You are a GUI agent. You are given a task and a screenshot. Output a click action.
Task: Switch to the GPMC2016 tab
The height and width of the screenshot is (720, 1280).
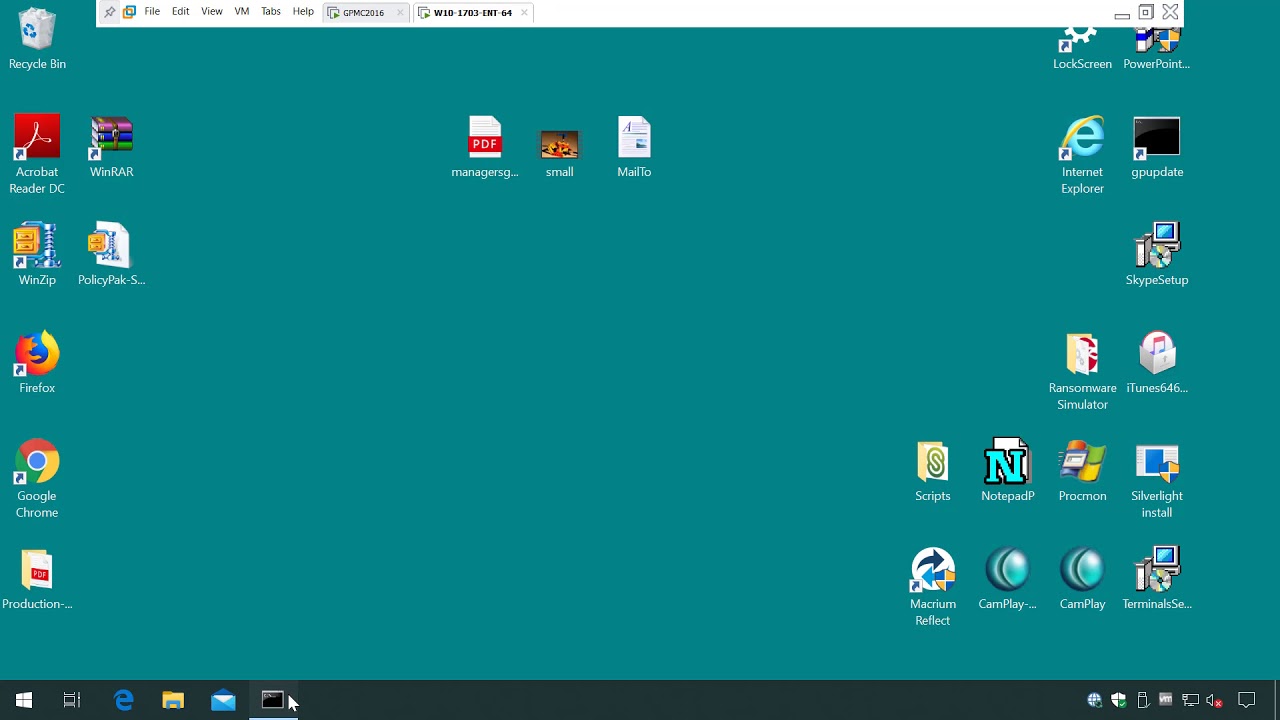coord(364,13)
